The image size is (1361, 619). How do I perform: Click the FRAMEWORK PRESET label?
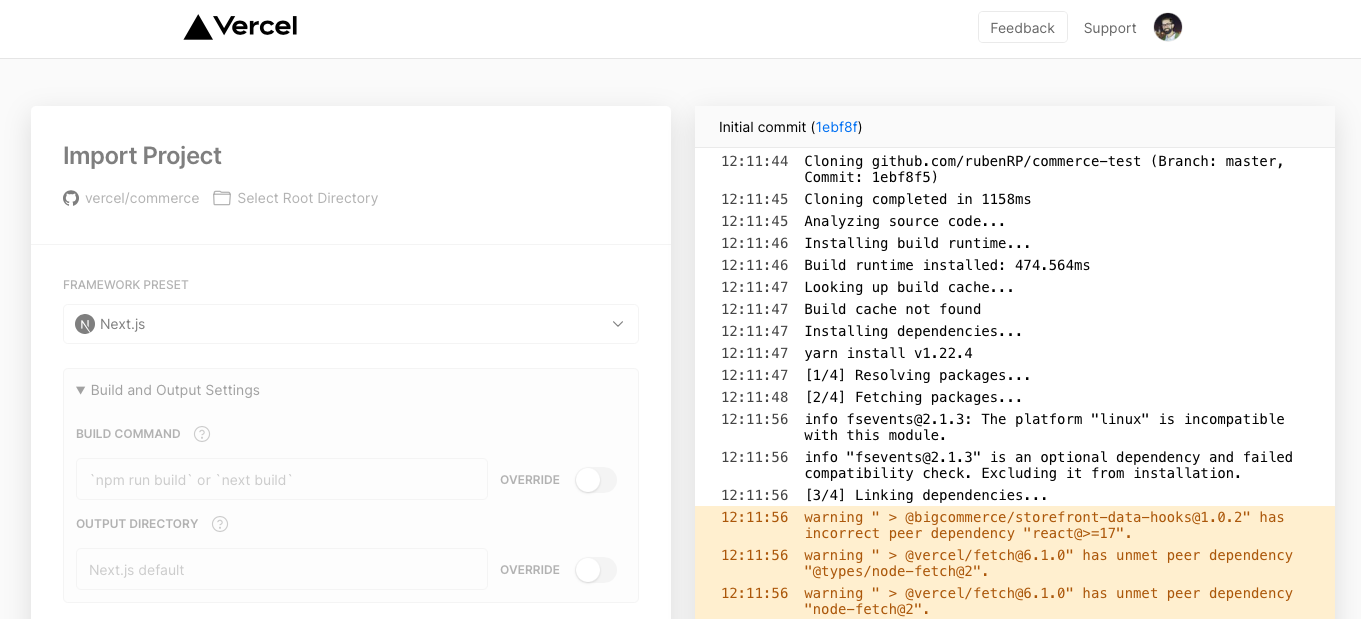[x=126, y=285]
